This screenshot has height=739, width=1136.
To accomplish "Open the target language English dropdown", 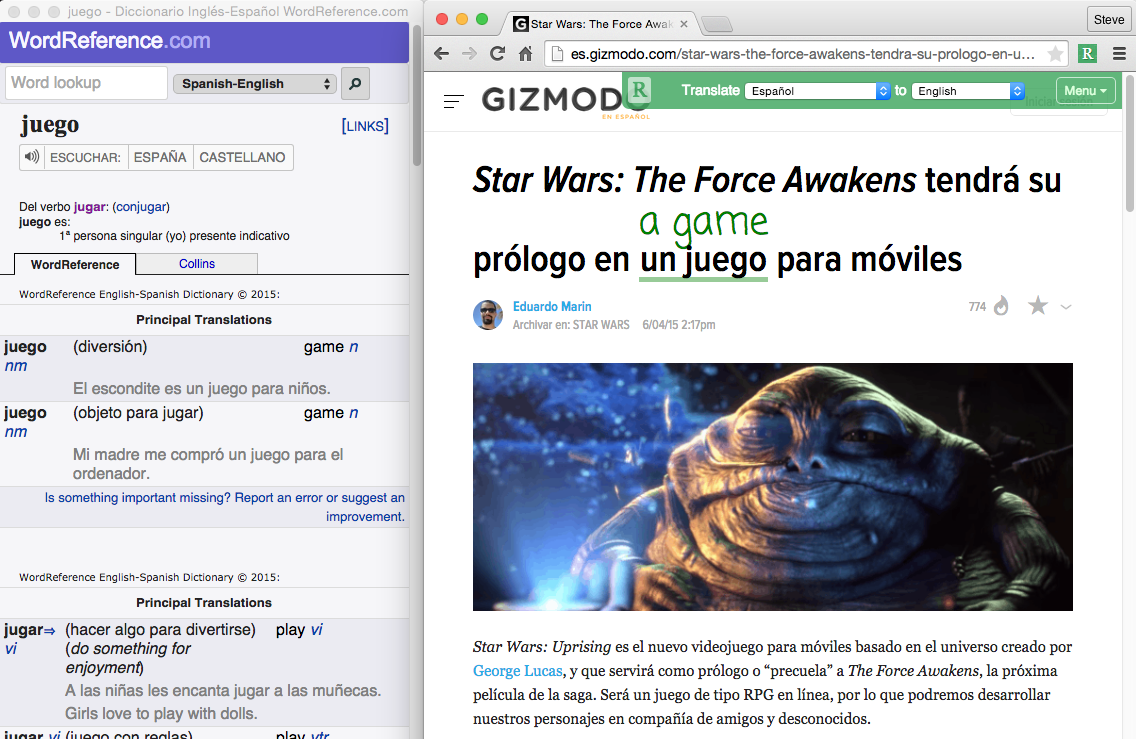I will pos(968,91).
